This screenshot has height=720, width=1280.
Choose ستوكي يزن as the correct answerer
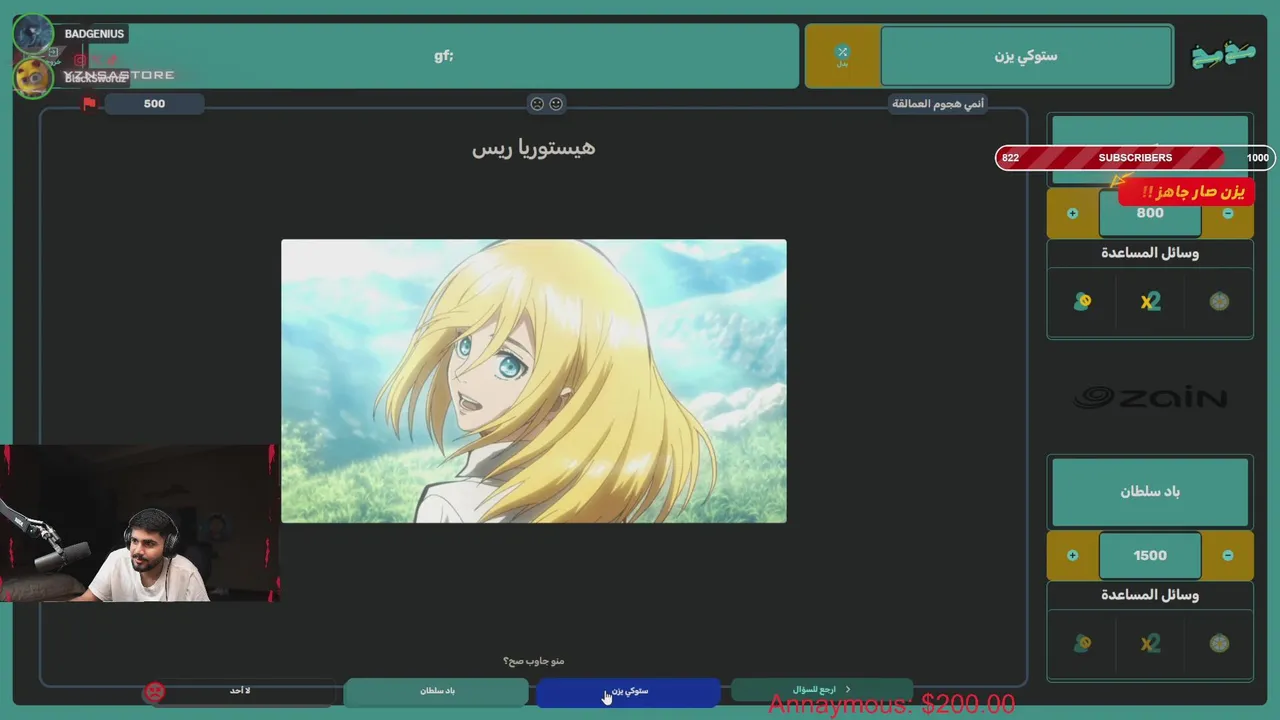tap(628, 691)
